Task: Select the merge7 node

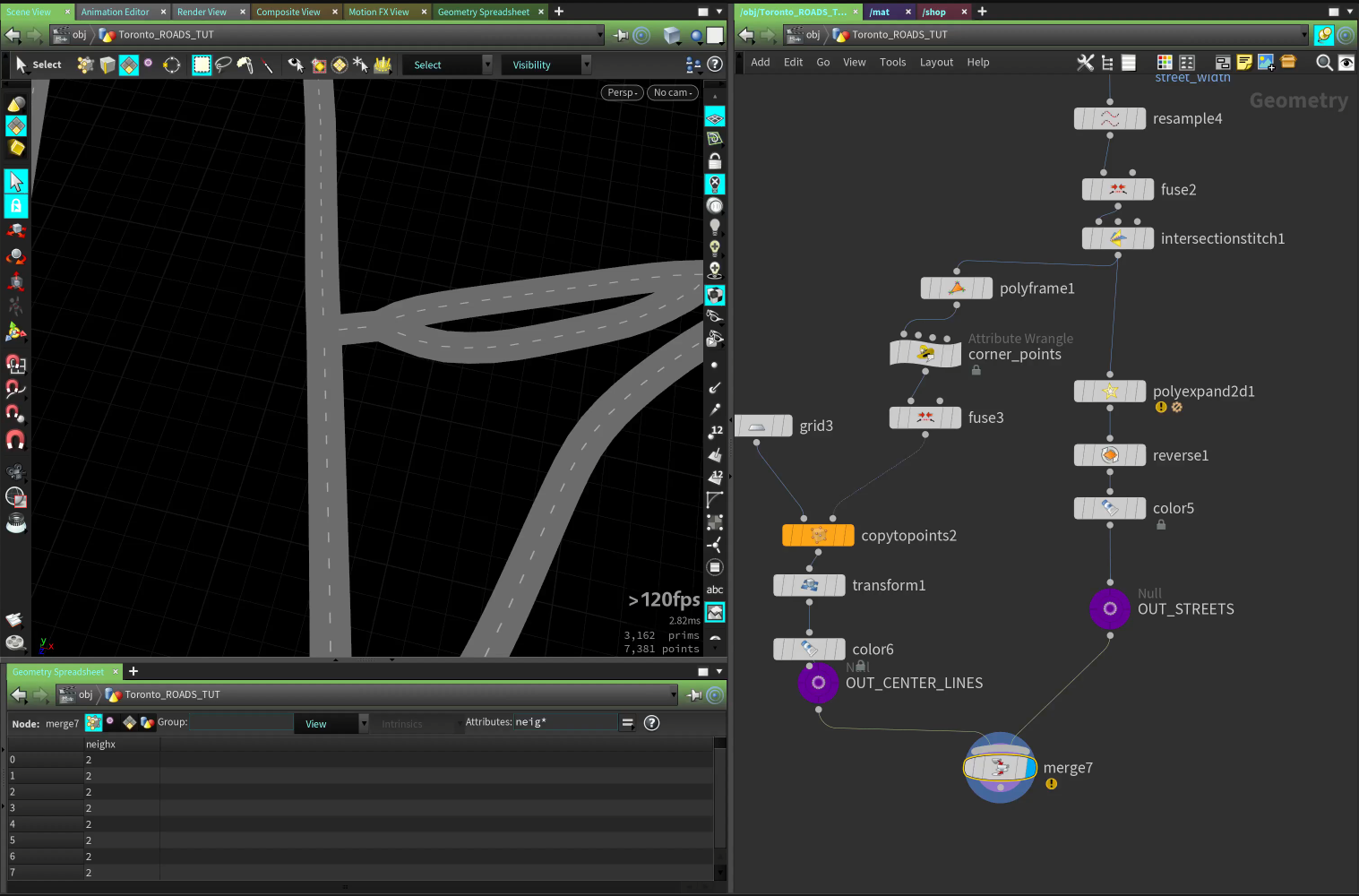Action: [x=1000, y=768]
